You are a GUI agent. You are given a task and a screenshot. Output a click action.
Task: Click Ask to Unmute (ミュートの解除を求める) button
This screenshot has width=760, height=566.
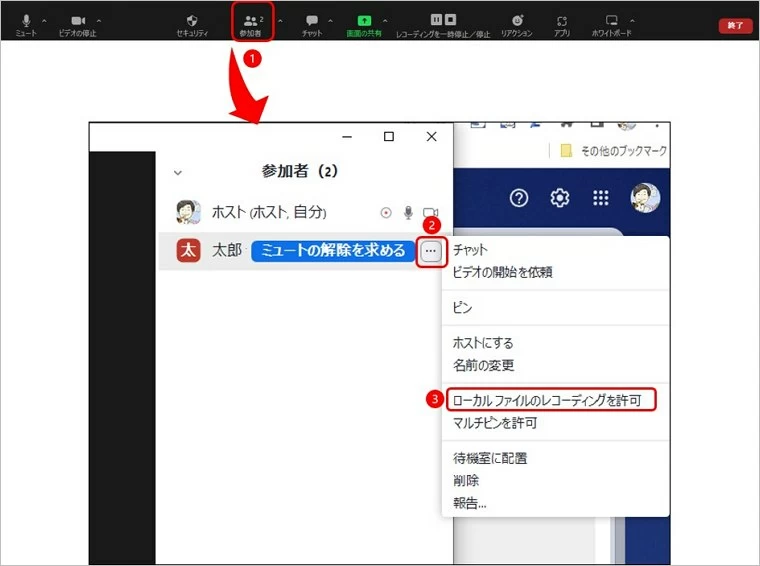[333, 251]
